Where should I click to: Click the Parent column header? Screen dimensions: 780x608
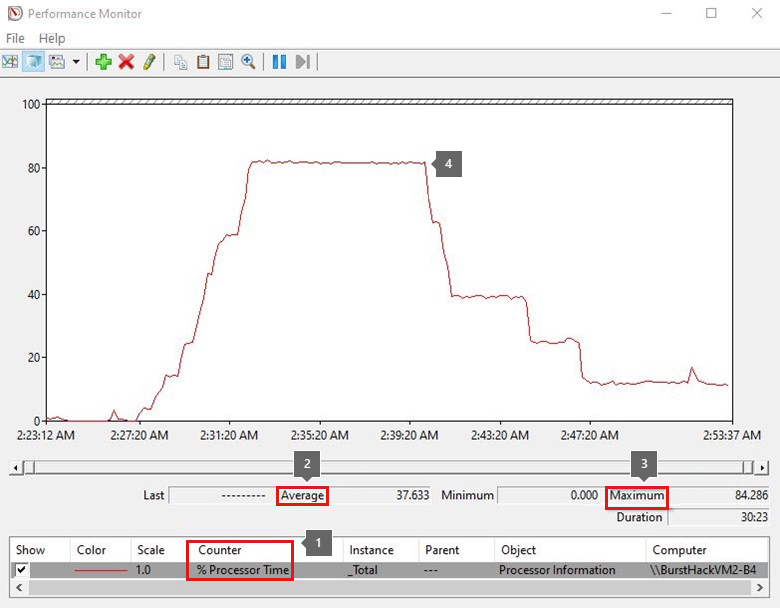coord(442,550)
